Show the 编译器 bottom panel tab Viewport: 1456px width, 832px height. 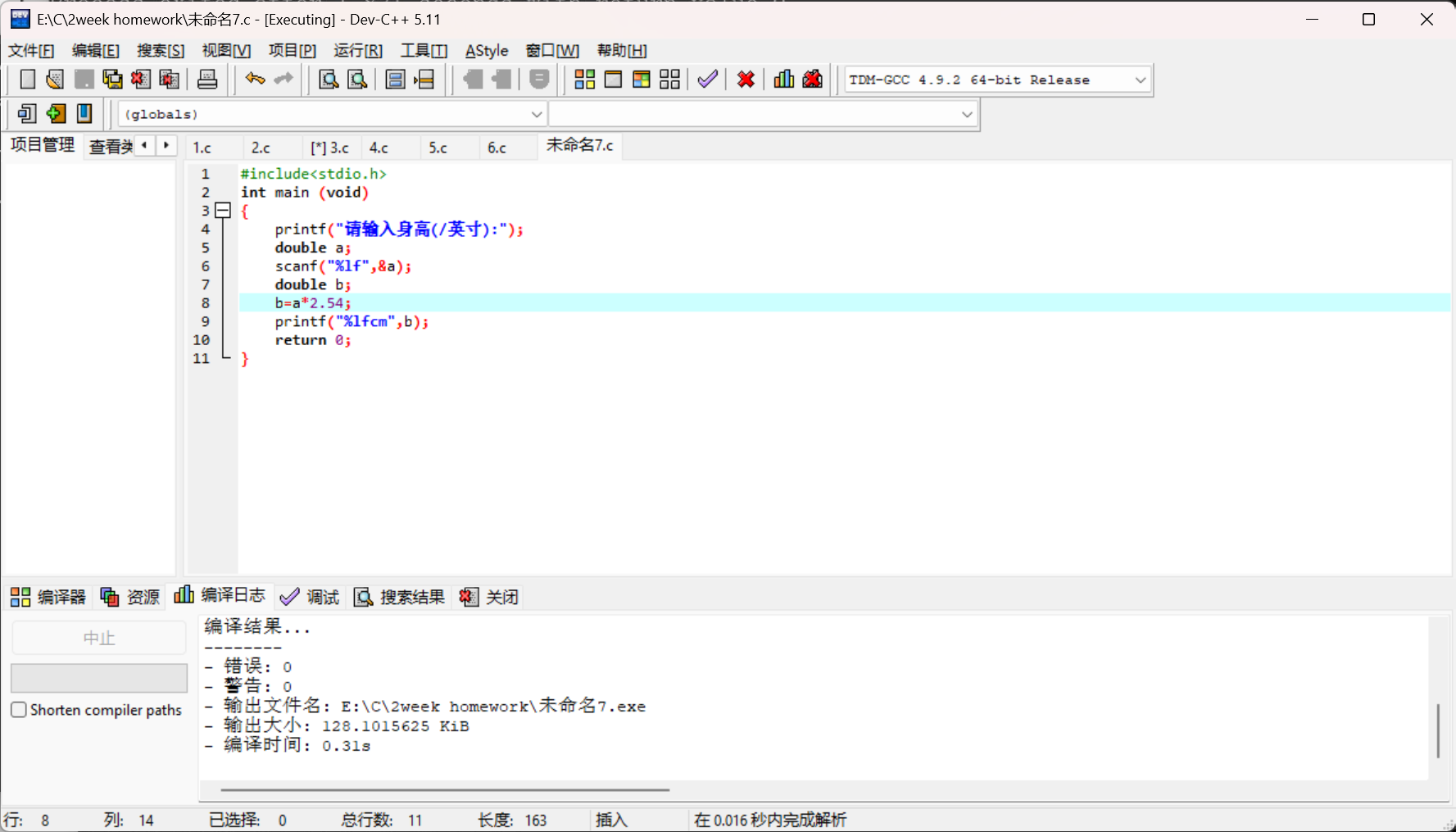point(48,597)
